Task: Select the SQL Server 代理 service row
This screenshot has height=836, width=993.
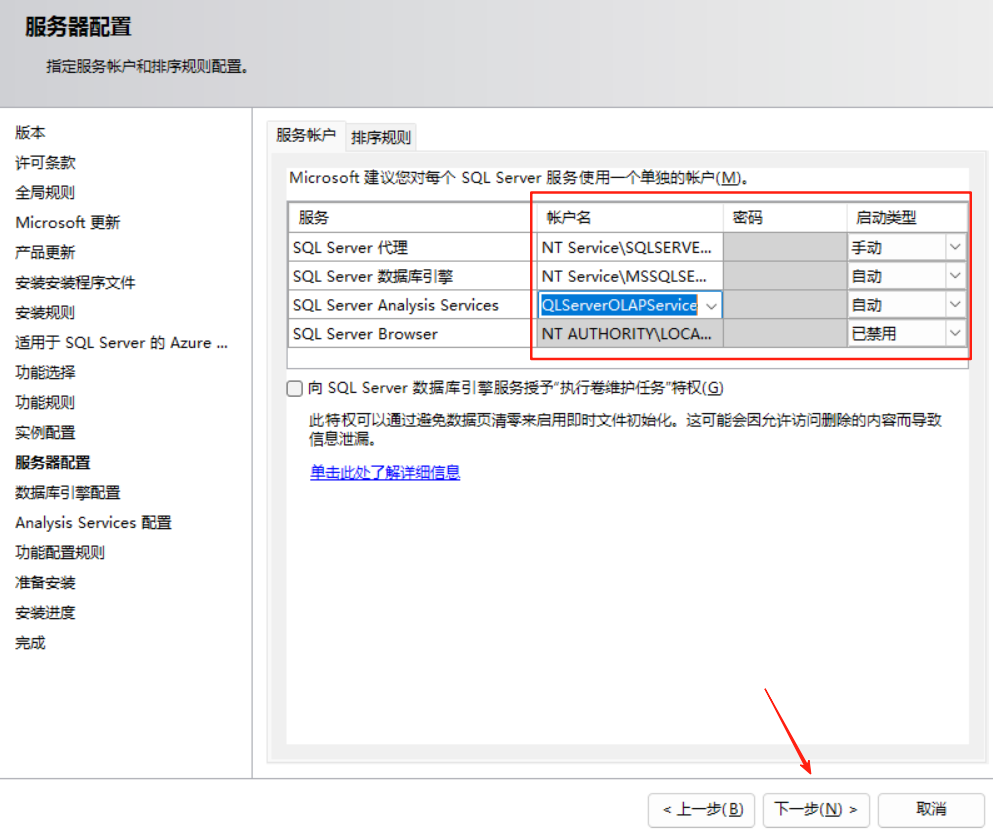Action: (x=412, y=247)
